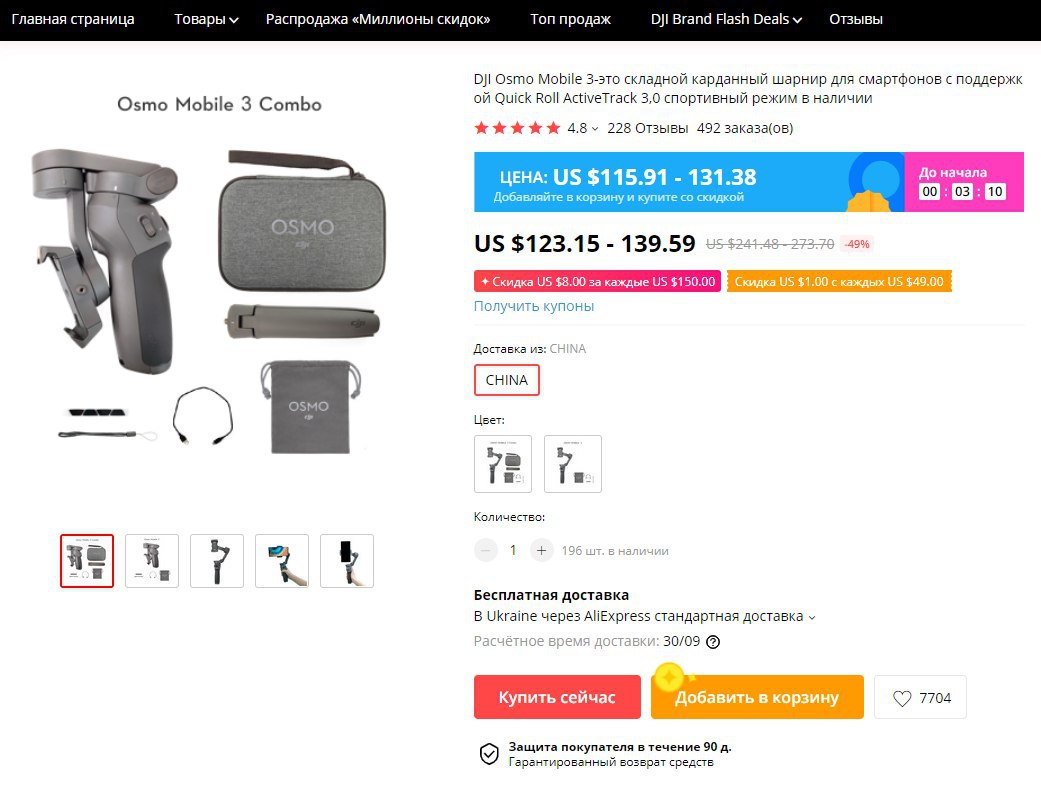
Task: Decrease quantity with the minus button
Action: [486, 551]
